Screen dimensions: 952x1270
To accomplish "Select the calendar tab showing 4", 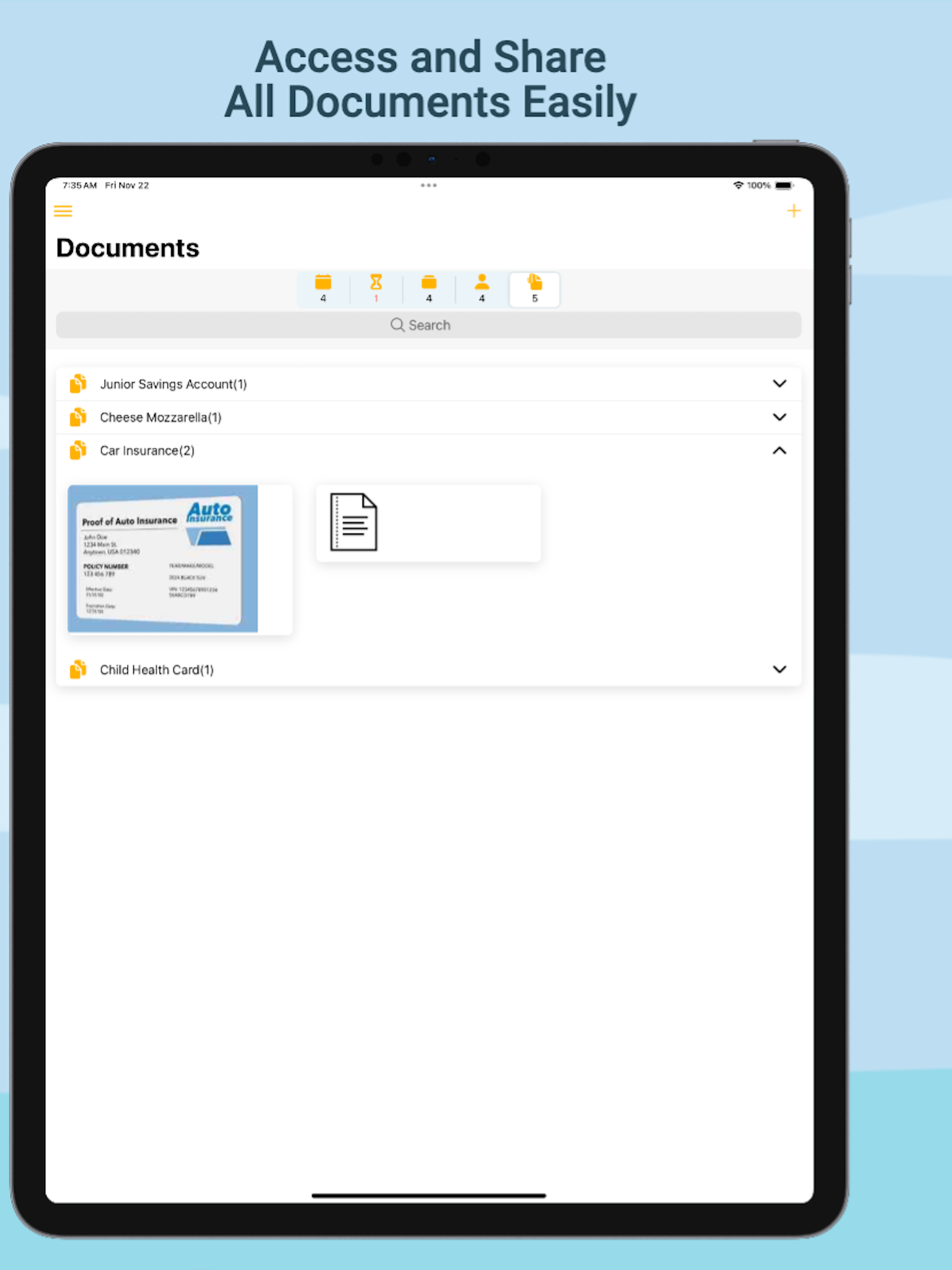I will coord(323,289).
